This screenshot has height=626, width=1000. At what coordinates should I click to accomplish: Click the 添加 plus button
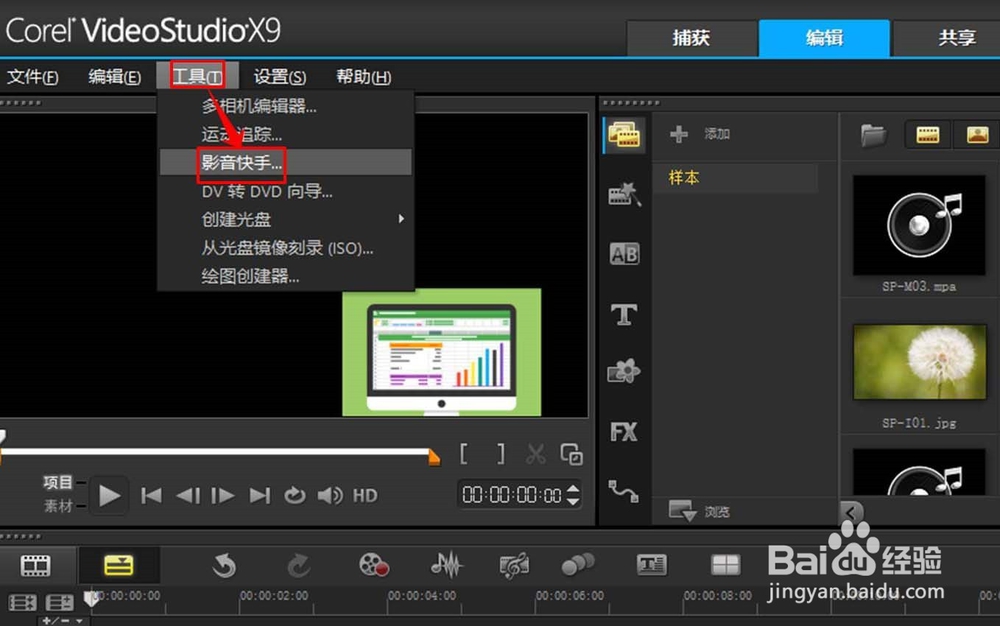coord(679,134)
